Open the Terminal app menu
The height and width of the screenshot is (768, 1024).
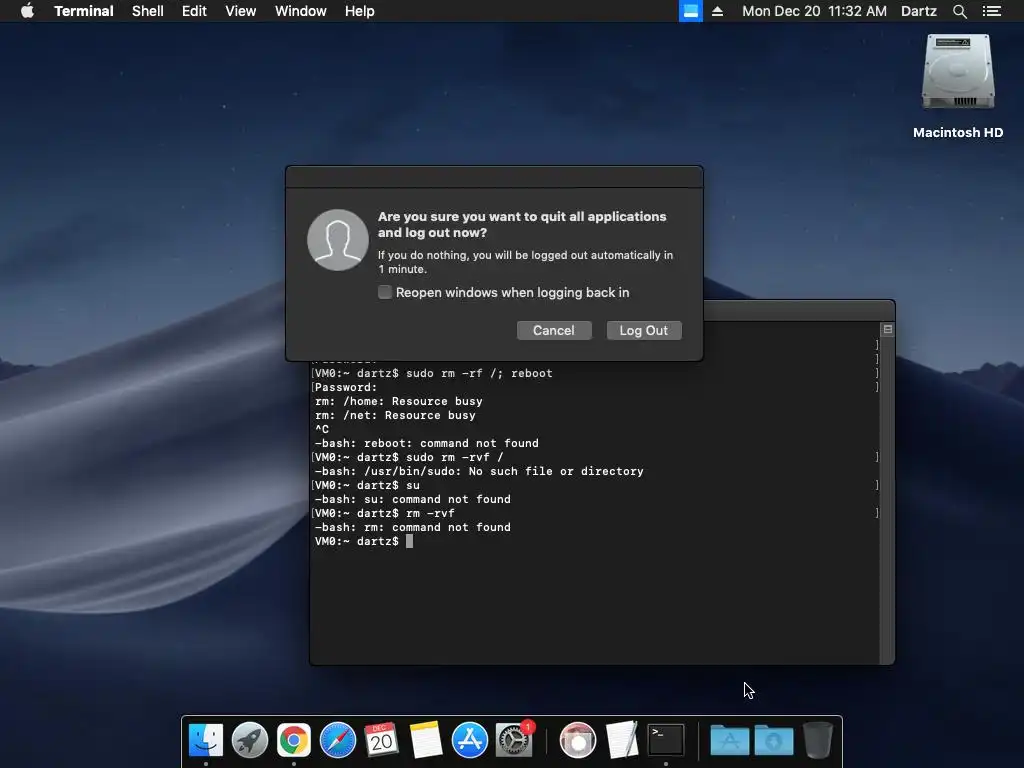pyautogui.click(x=84, y=11)
